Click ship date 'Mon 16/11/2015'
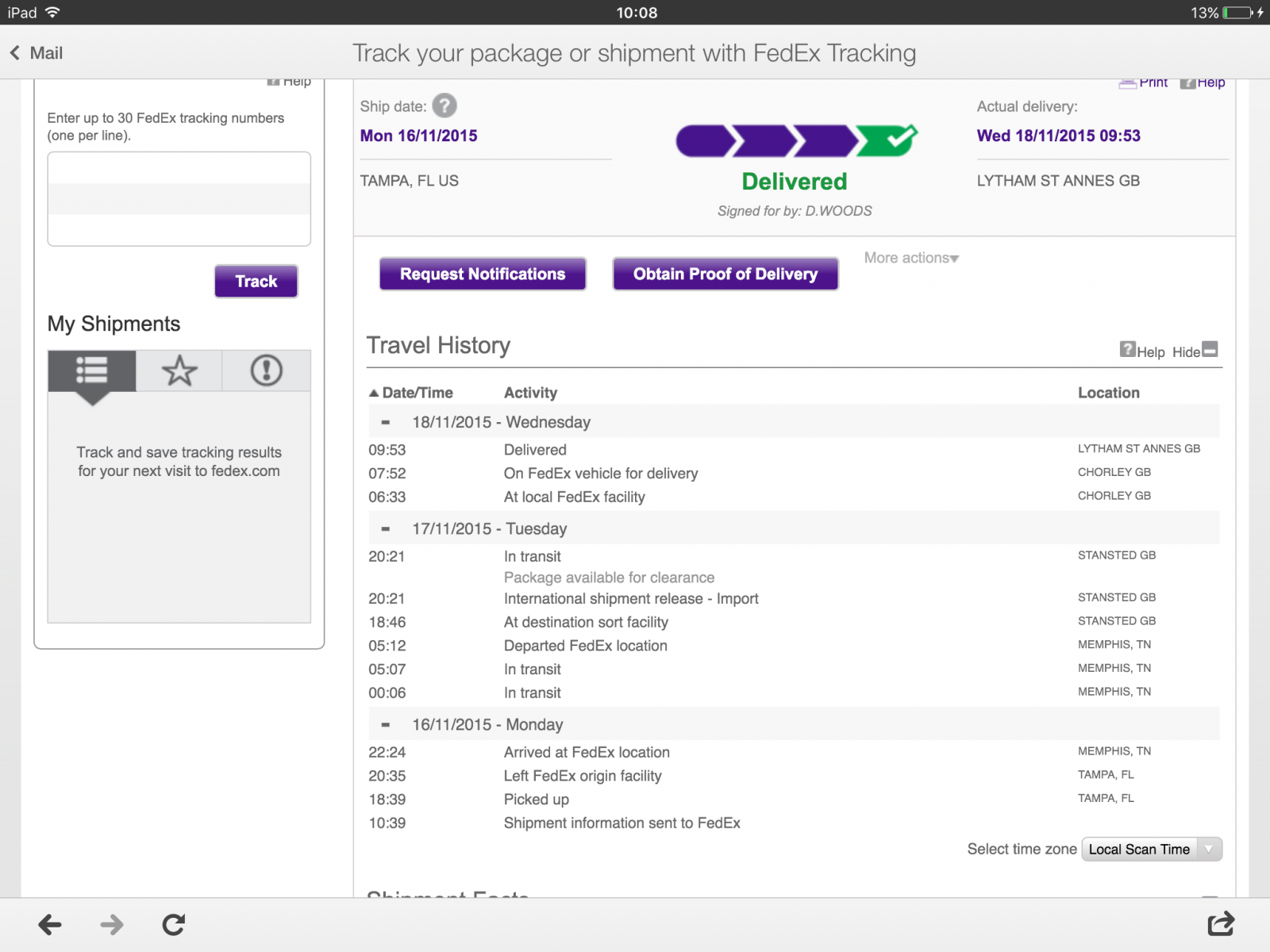This screenshot has height=952, width=1270. coord(419,136)
